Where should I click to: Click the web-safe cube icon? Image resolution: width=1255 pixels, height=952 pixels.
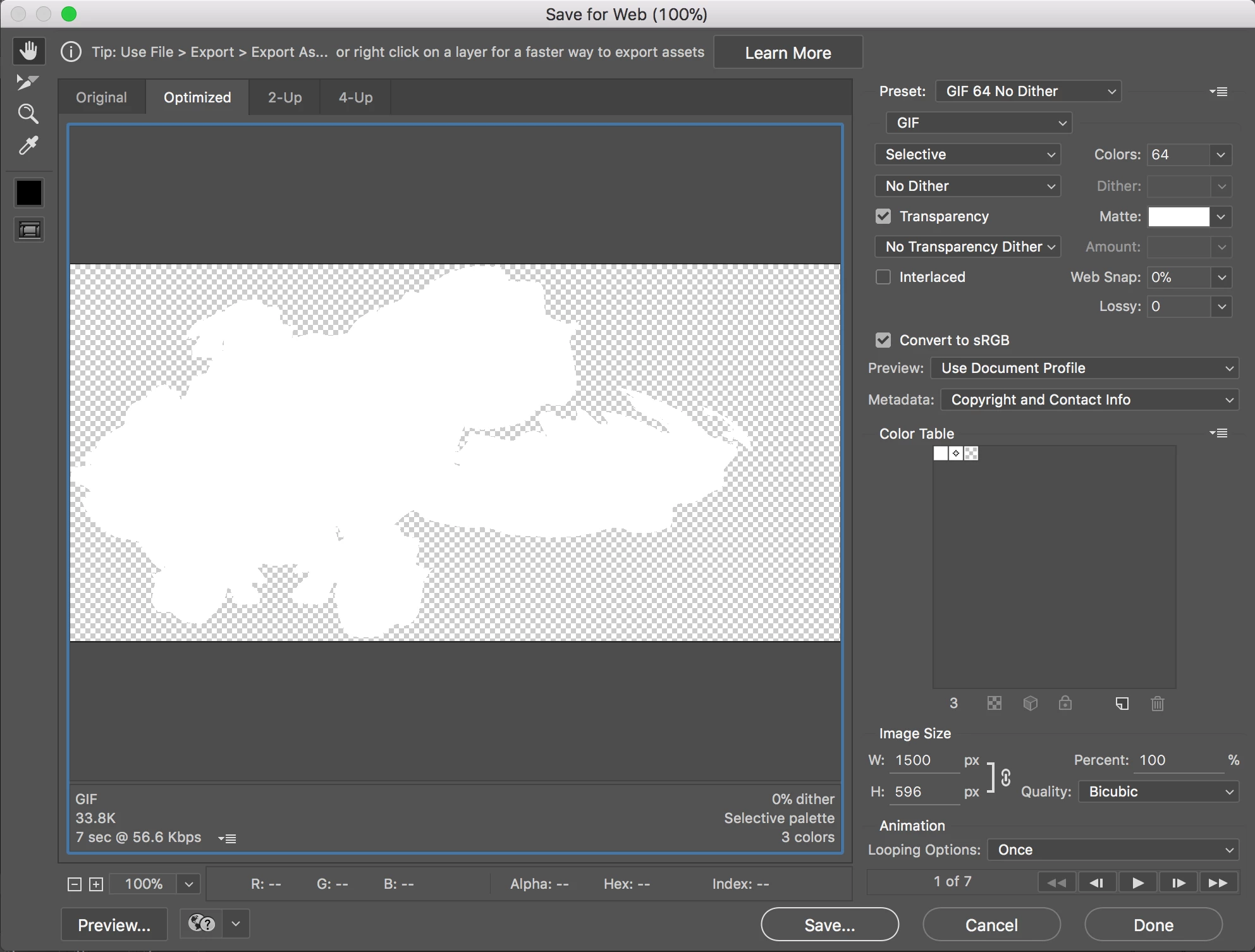(x=1030, y=703)
